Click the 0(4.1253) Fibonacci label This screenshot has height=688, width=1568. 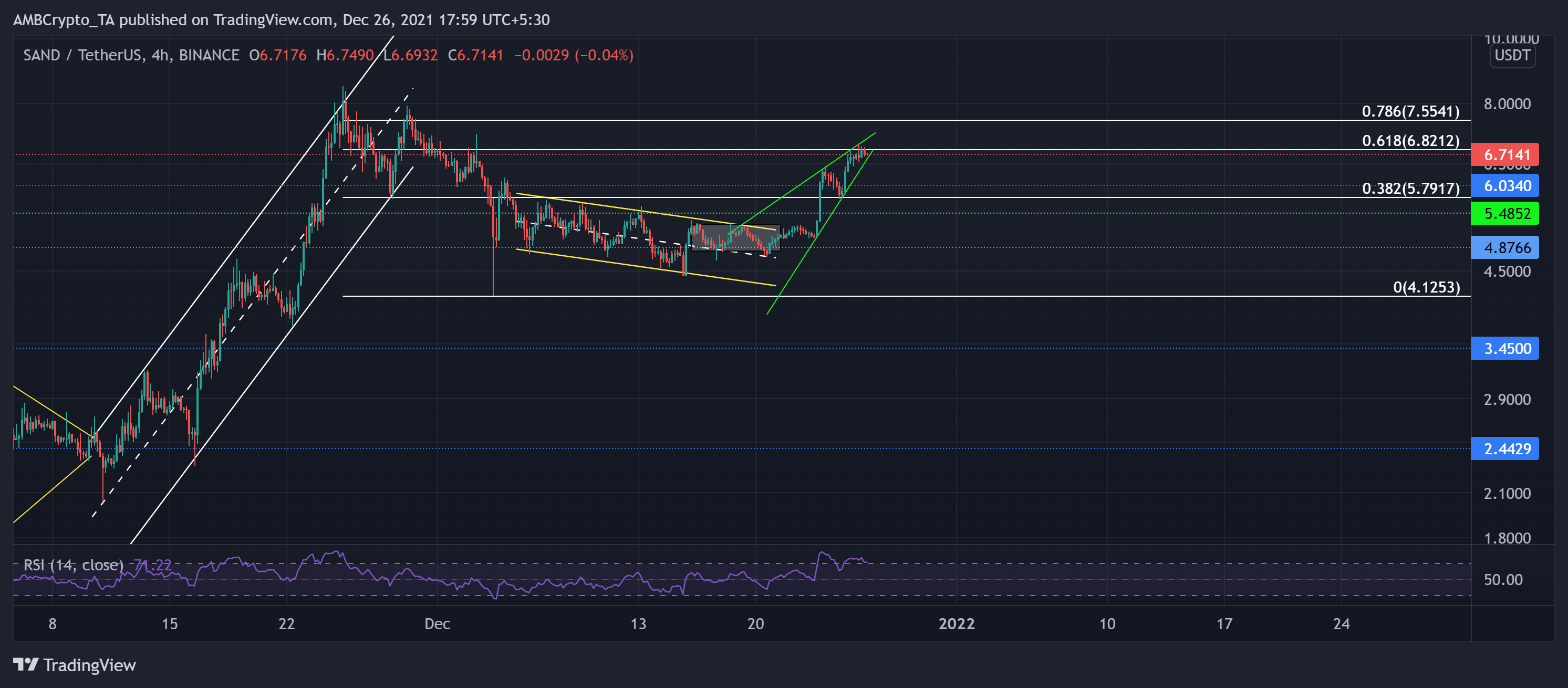[x=1426, y=287]
